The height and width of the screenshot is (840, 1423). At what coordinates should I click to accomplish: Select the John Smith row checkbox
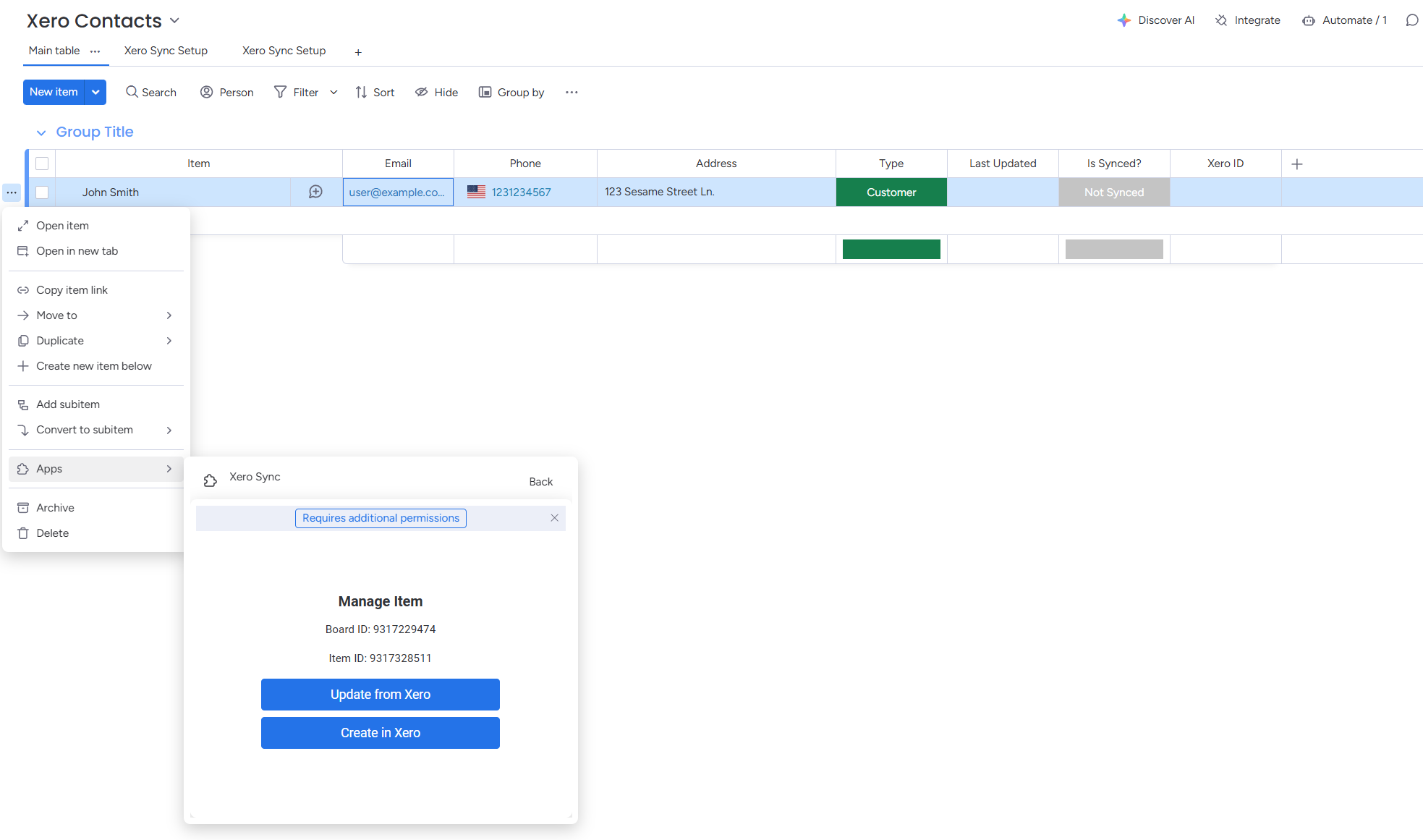41,192
